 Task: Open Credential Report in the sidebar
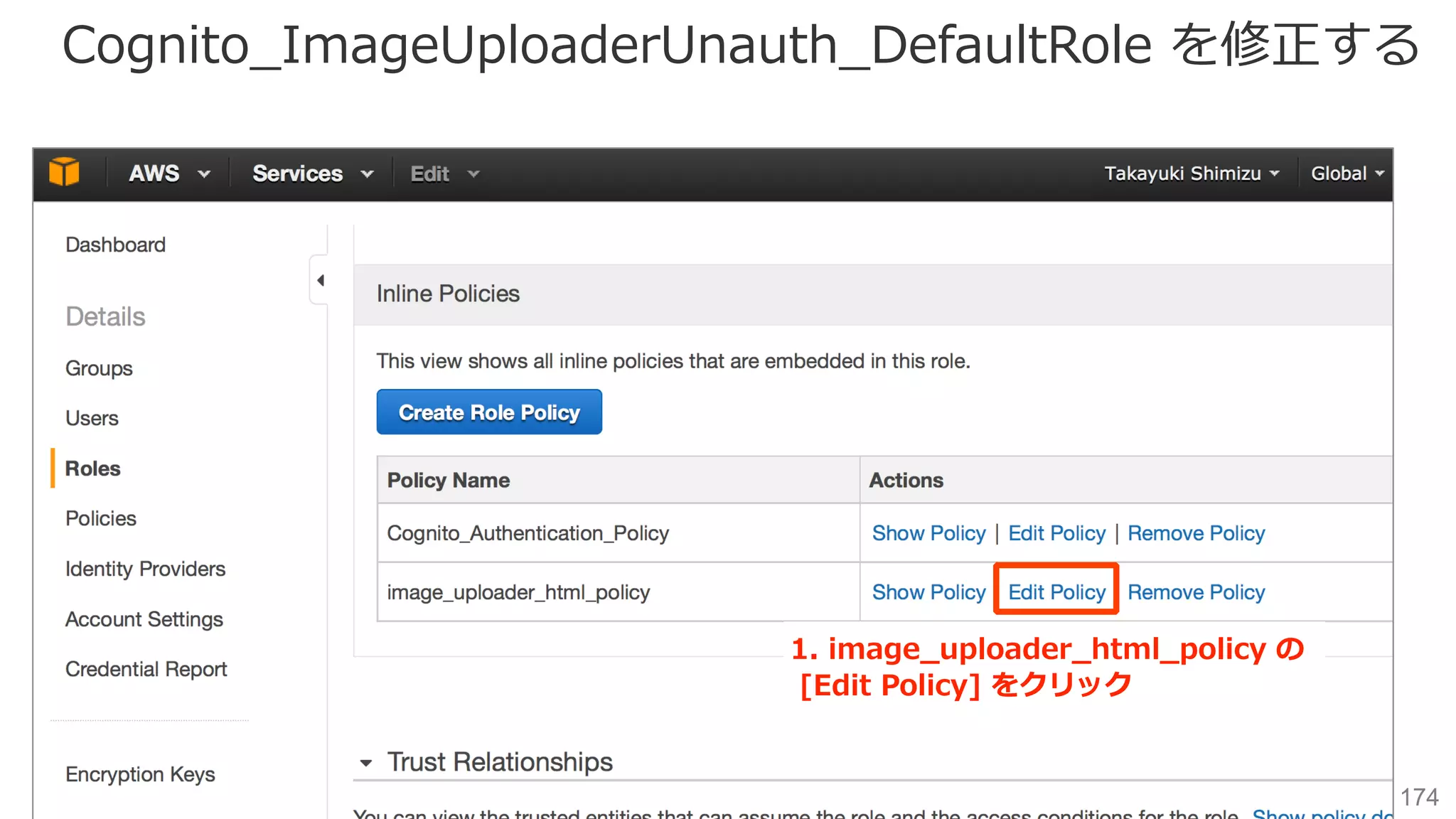146,669
